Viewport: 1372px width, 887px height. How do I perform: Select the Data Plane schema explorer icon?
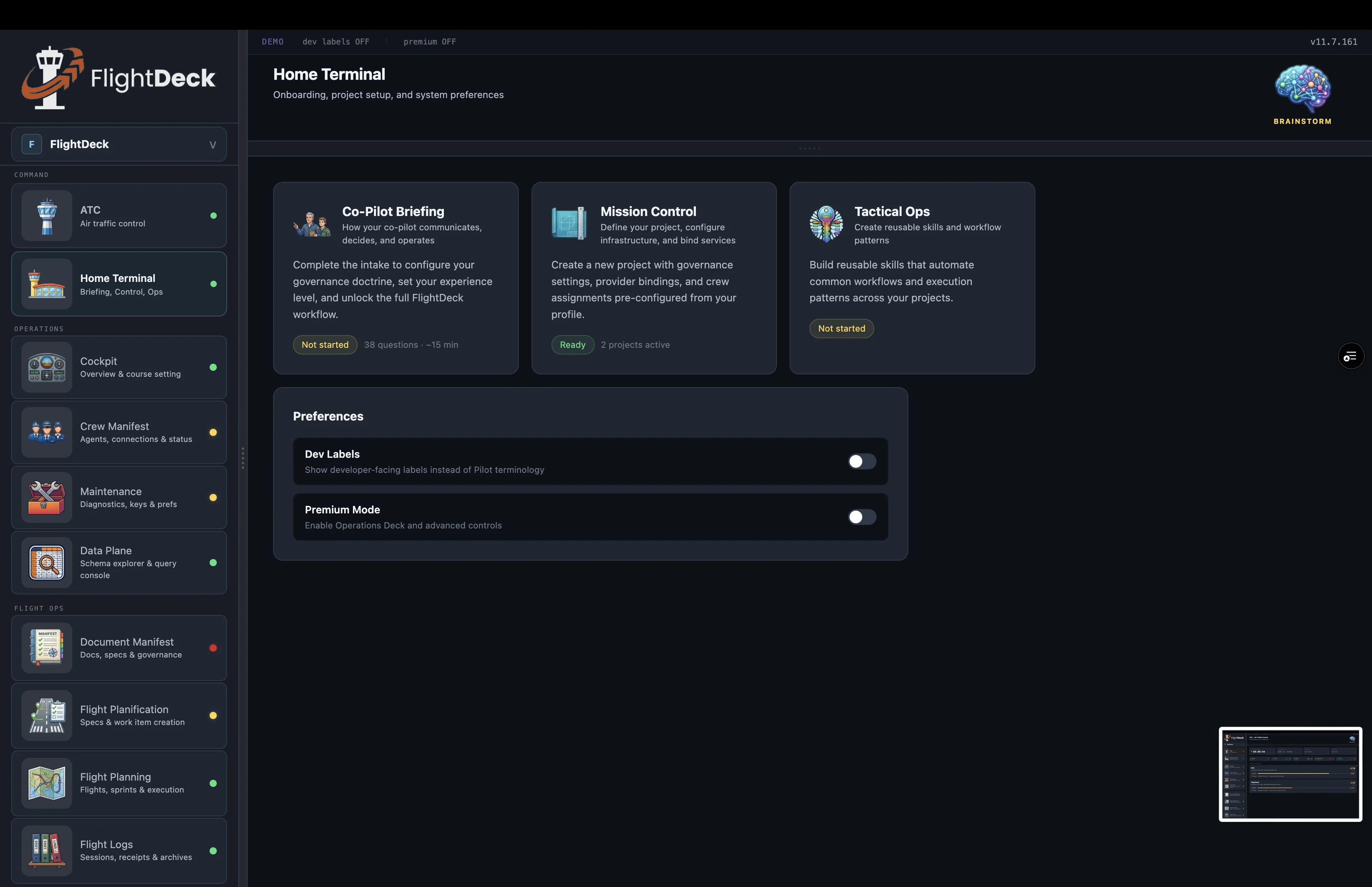coord(46,563)
